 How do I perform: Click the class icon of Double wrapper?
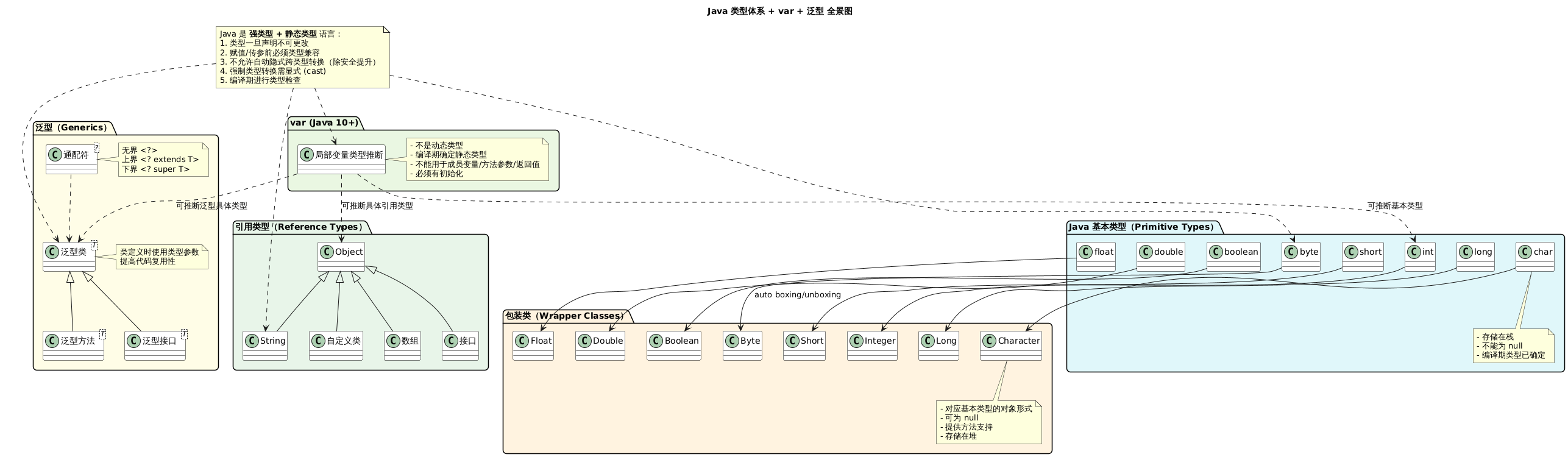pyautogui.click(x=586, y=341)
